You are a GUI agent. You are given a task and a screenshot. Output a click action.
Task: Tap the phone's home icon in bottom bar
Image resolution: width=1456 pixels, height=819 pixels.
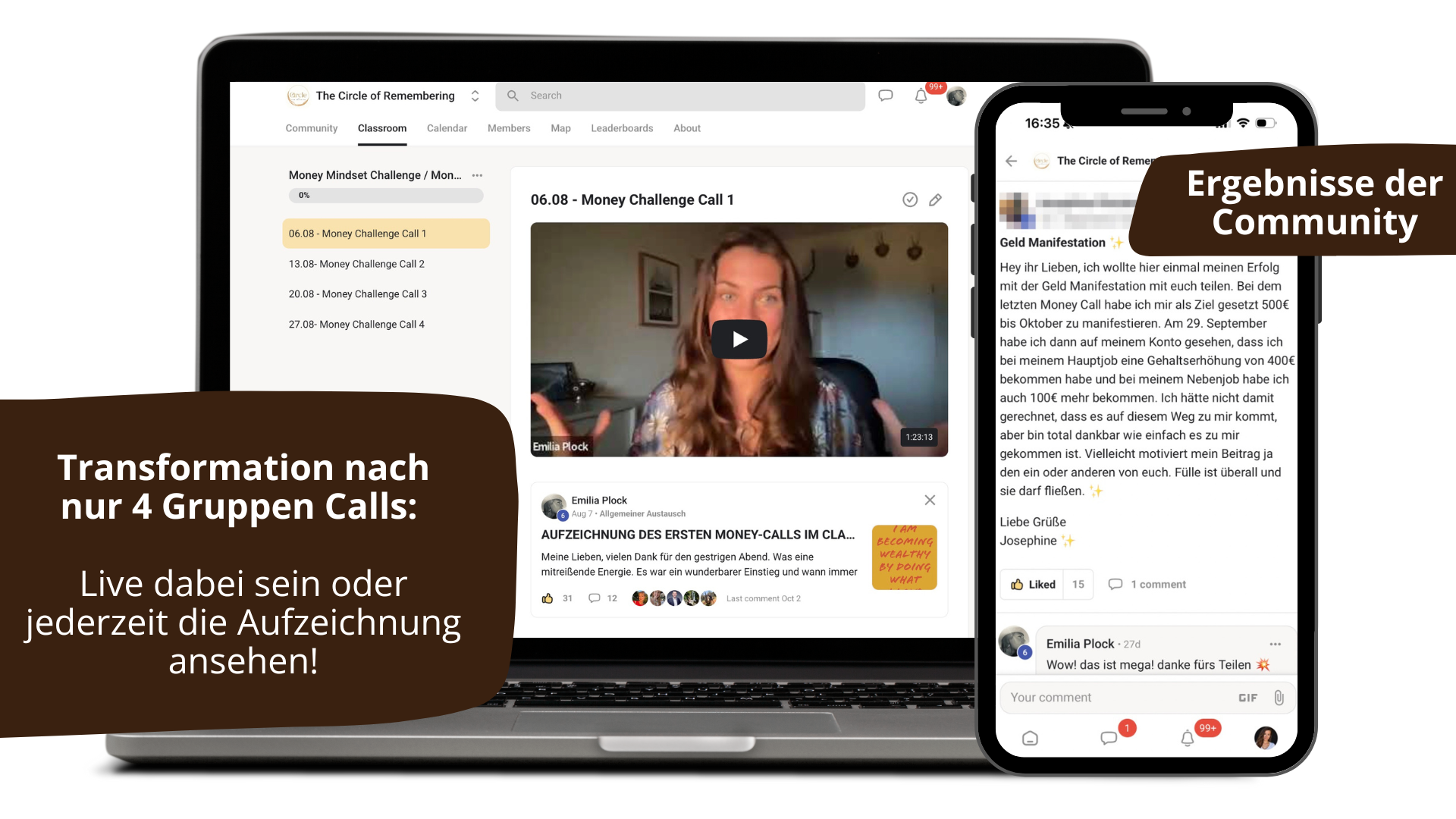point(1030,738)
